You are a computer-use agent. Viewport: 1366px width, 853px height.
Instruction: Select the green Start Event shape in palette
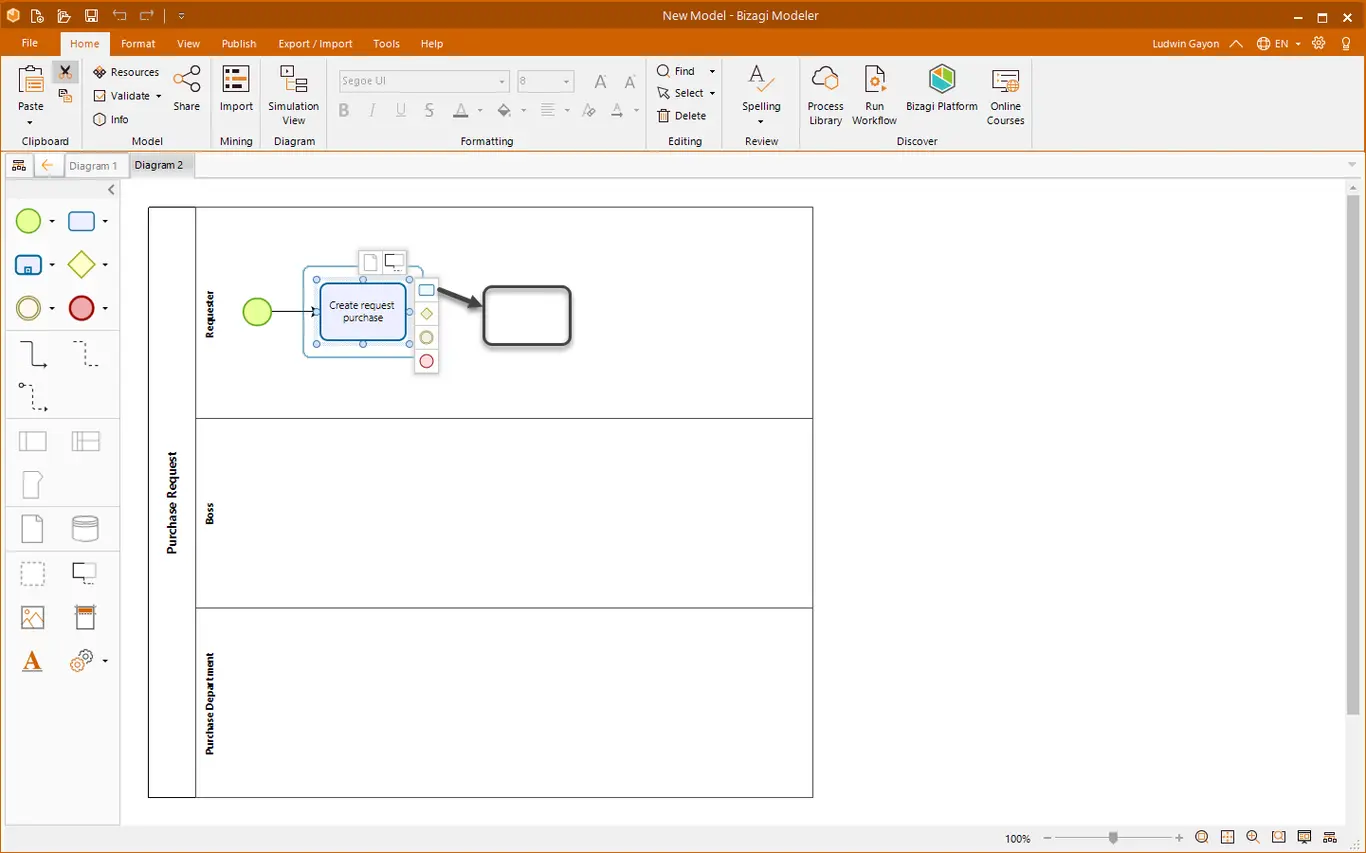coord(29,221)
